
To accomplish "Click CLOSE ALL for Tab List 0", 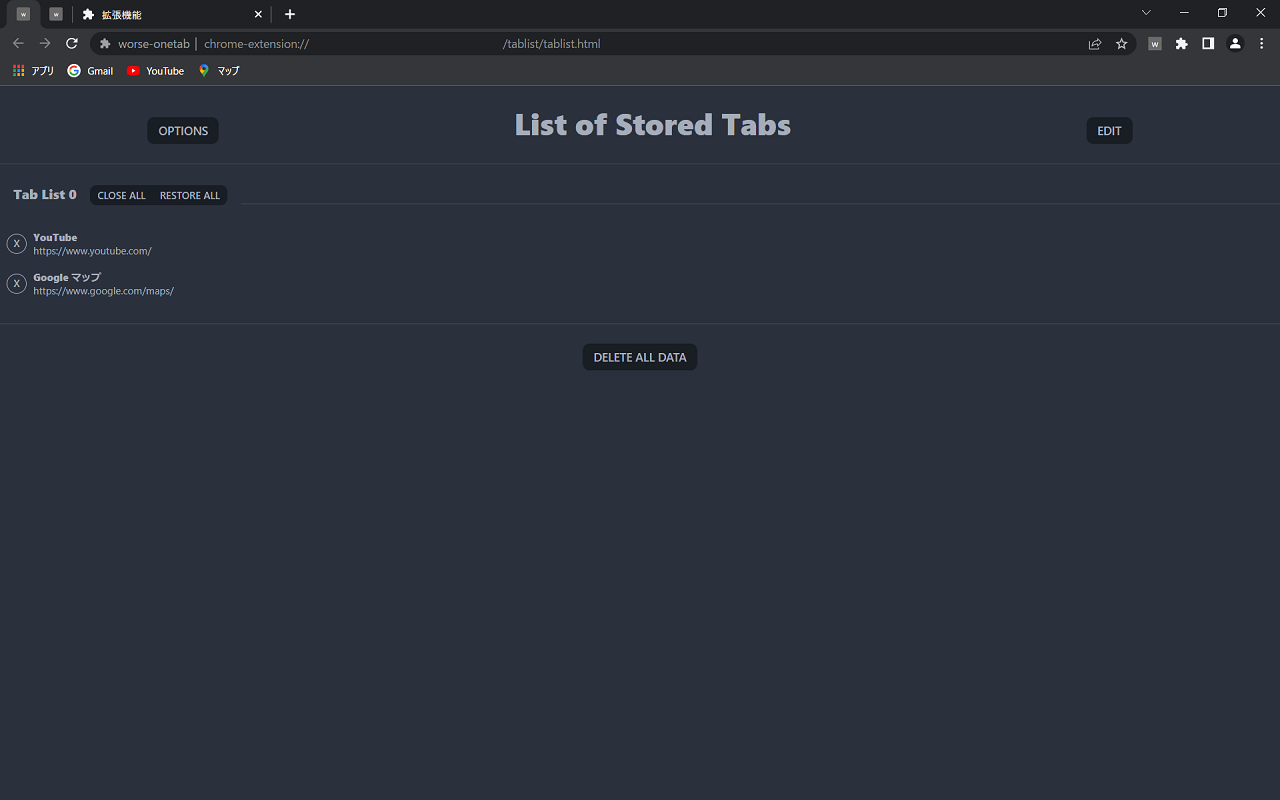I will (121, 196).
